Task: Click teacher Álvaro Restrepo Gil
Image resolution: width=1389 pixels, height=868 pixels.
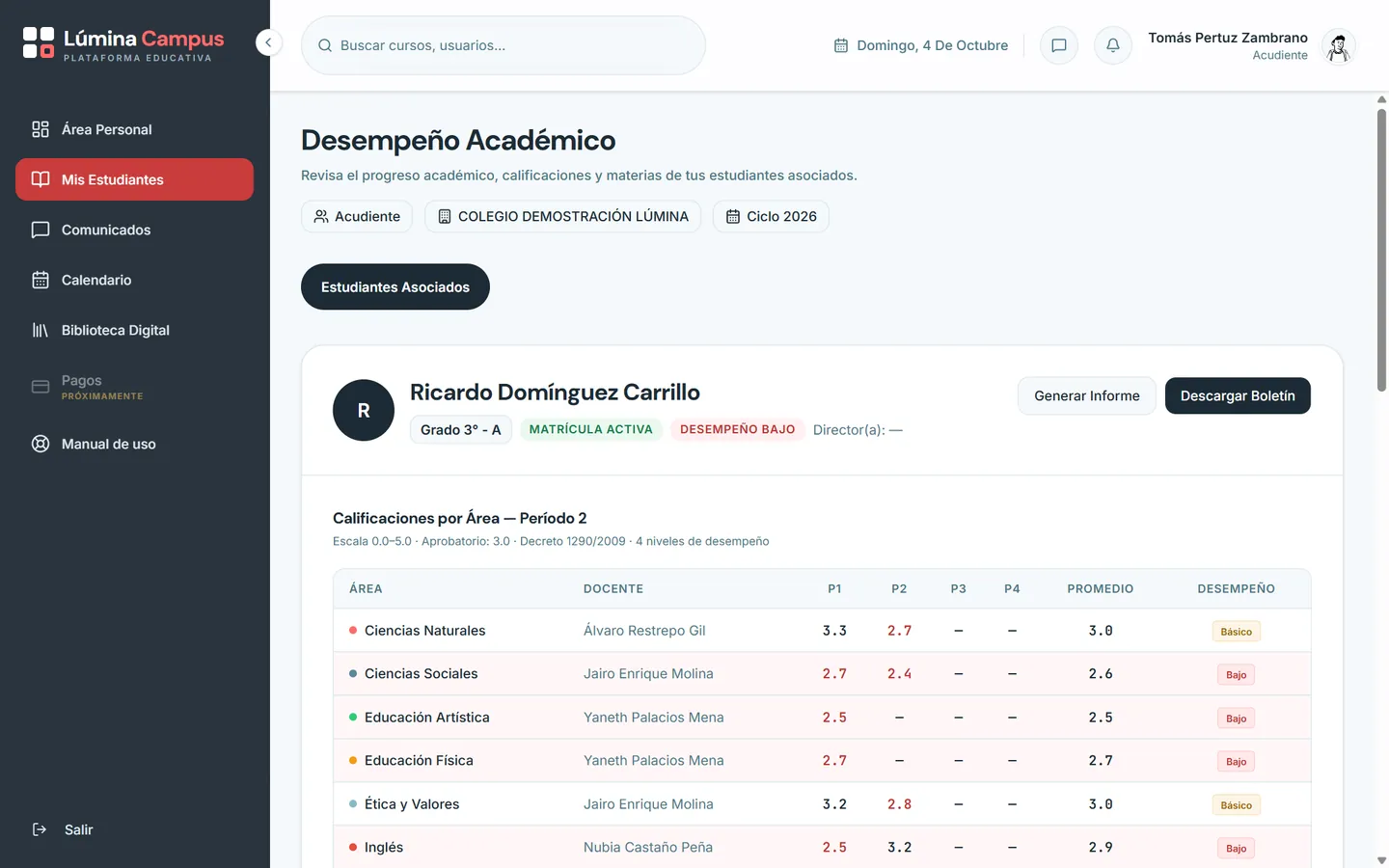Action: [x=644, y=631]
